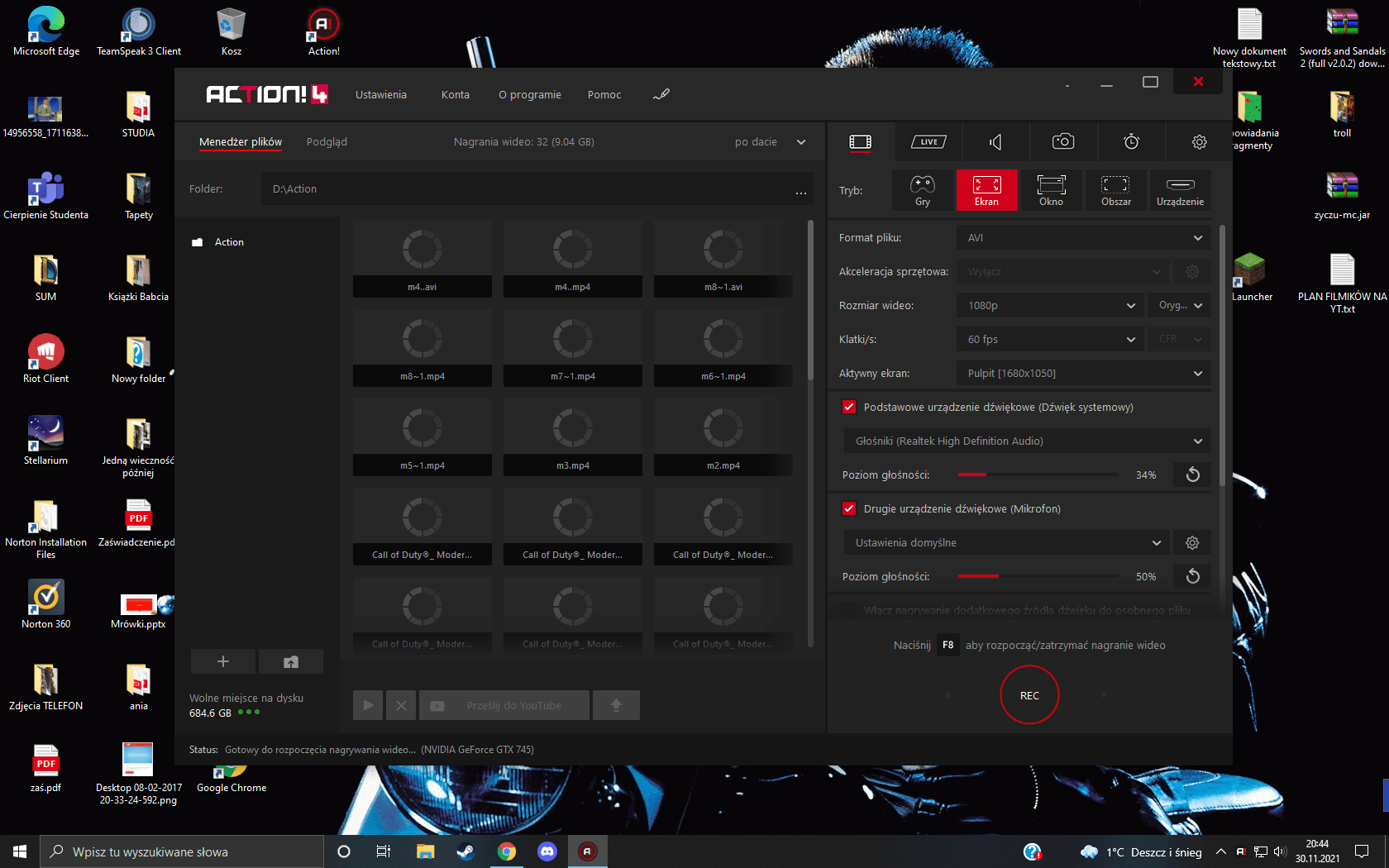Open the Pomoc menu

pyautogui.click(x=604, y=95)
